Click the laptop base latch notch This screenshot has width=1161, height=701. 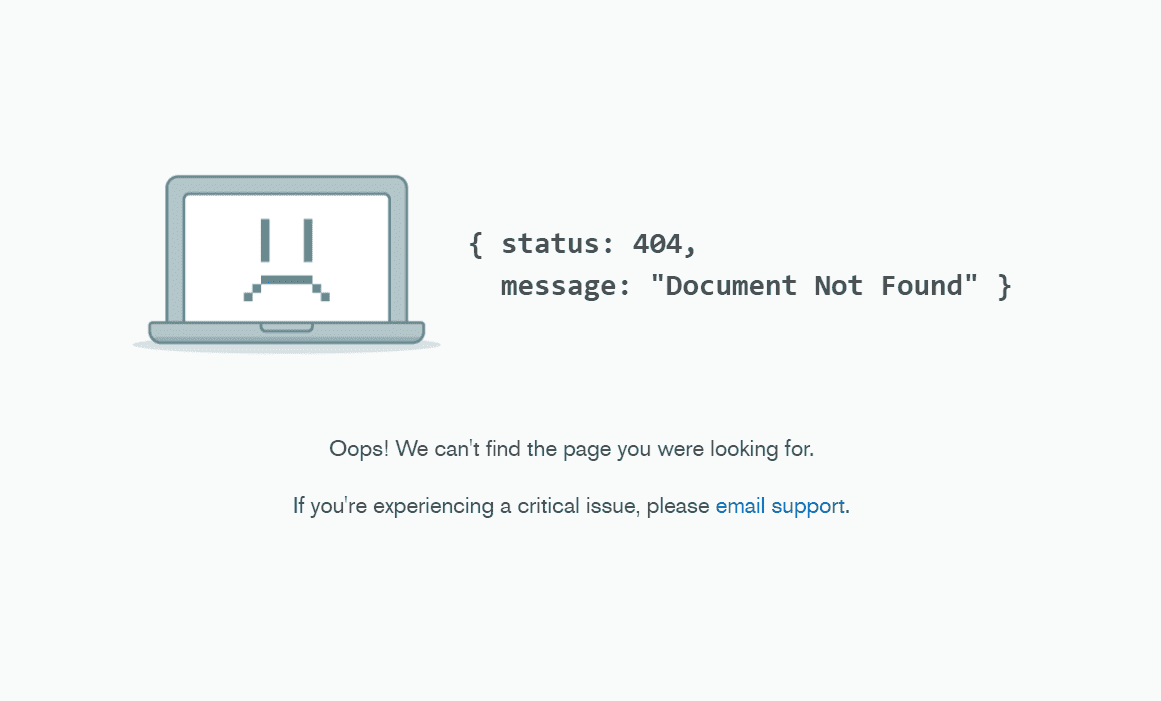[x=287, y=327]
